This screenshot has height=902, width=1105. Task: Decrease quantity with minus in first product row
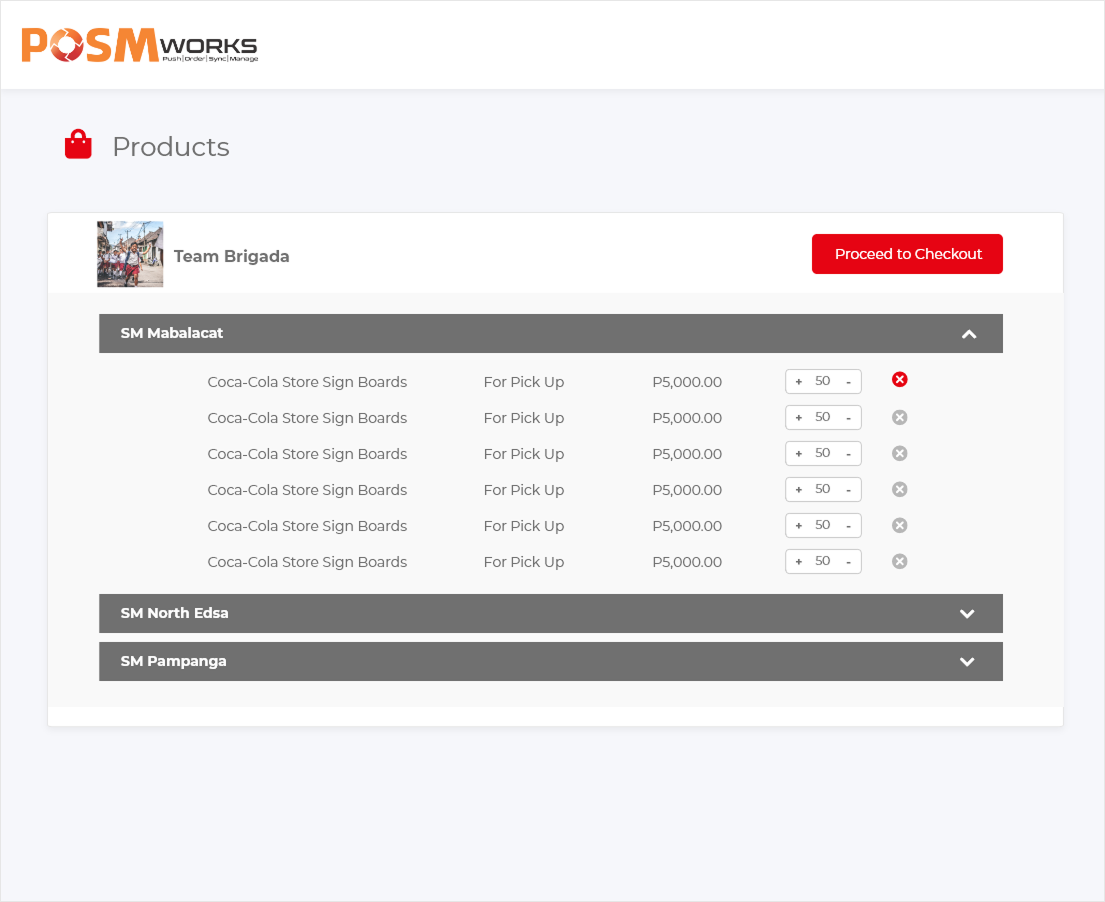[x=848, y=382]
